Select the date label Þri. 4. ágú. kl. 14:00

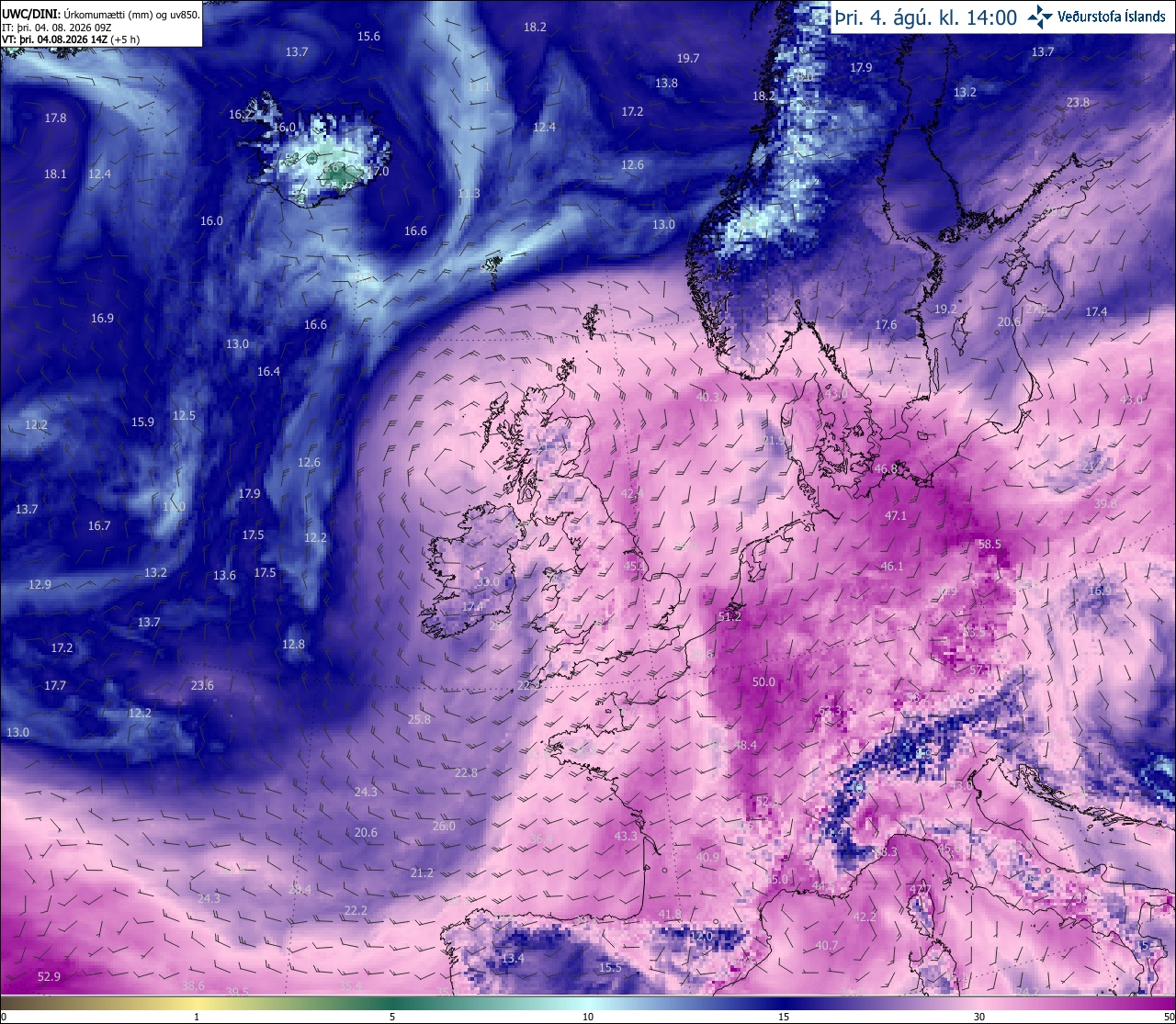(x=925, y=17)
